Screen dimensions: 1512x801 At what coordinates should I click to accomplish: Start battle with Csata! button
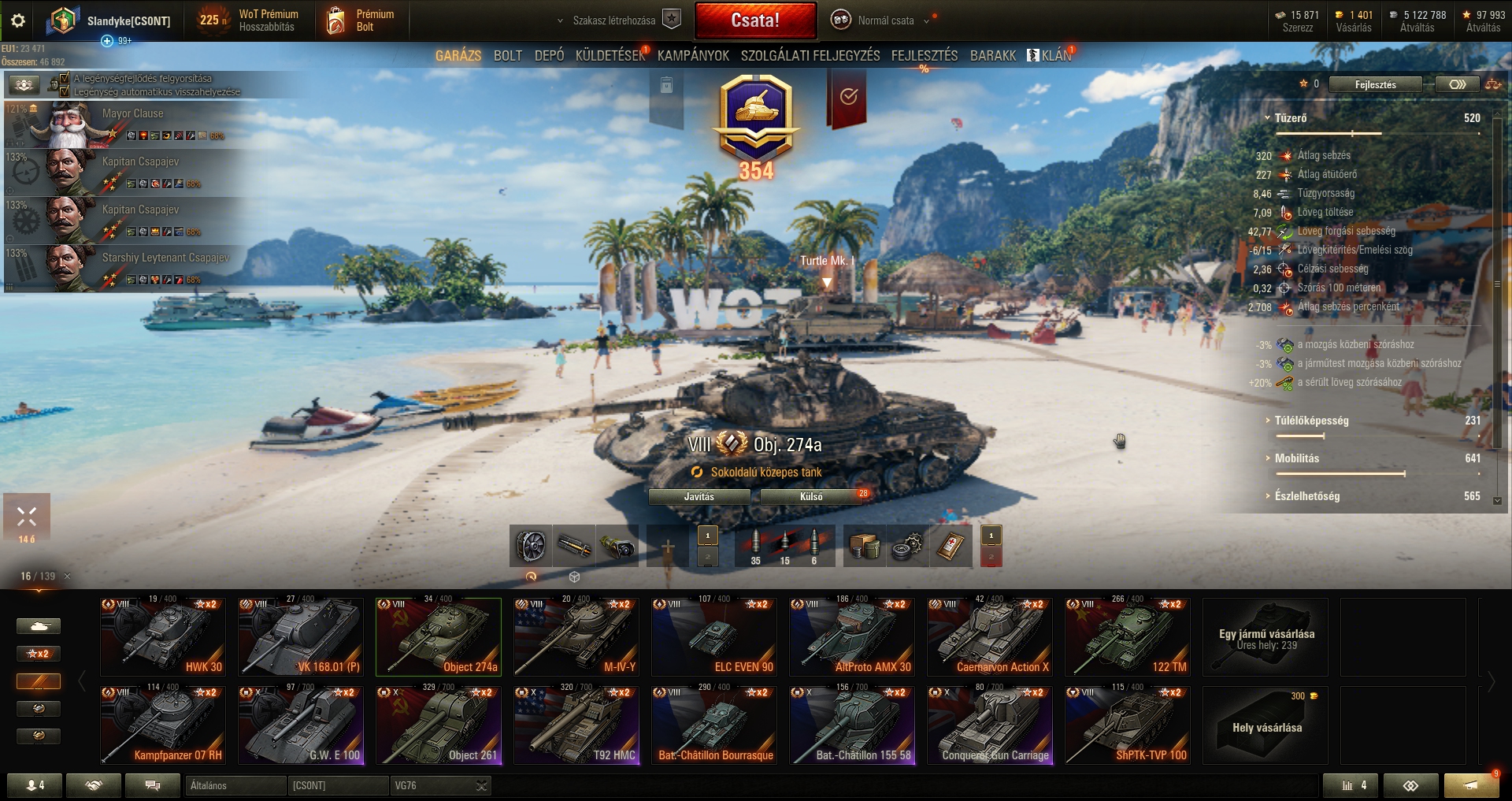(755, 20)
